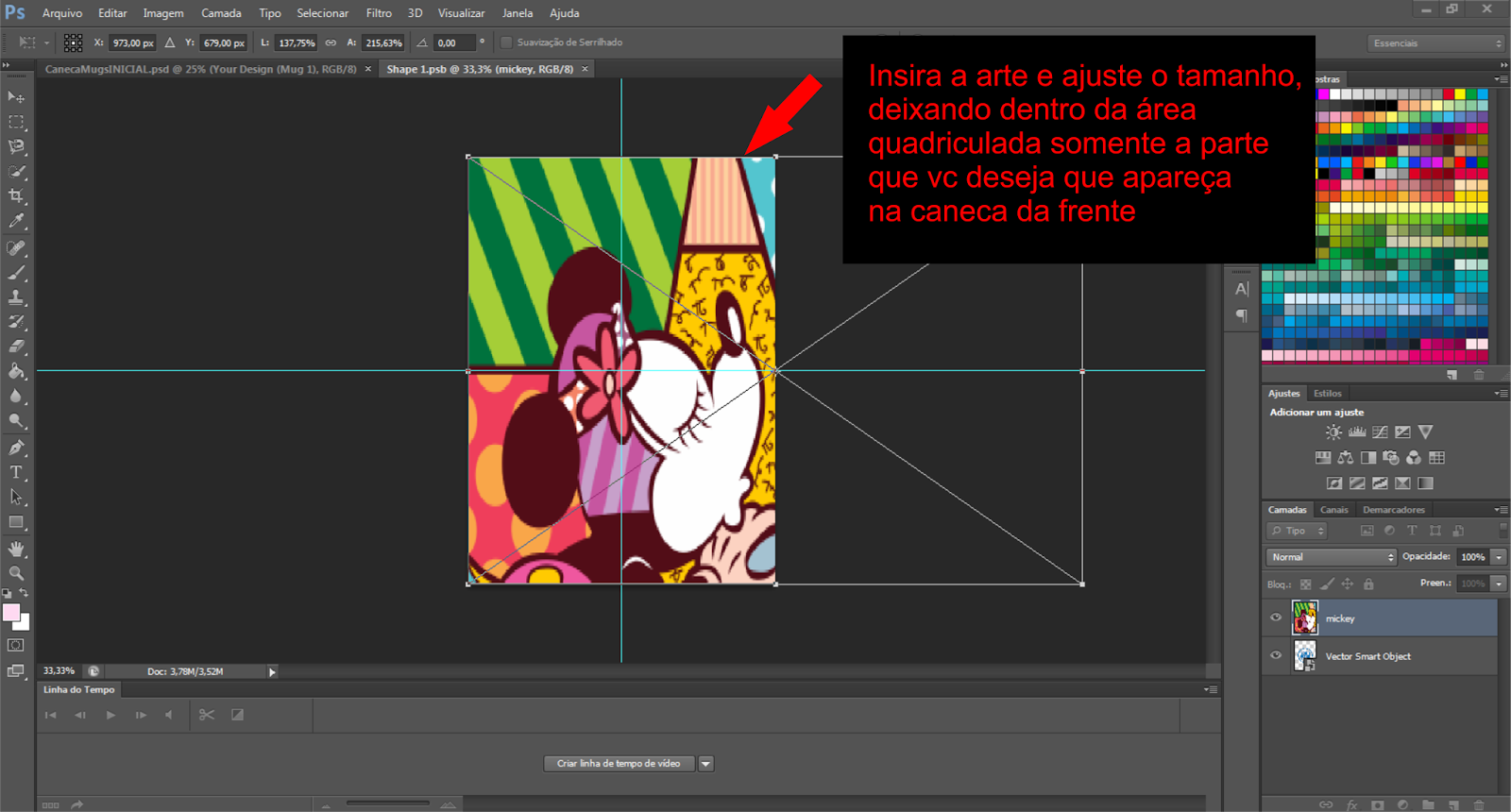Add a Threshold adjustment
This screenshot has height=812, width=1511.
[1380, 483]
